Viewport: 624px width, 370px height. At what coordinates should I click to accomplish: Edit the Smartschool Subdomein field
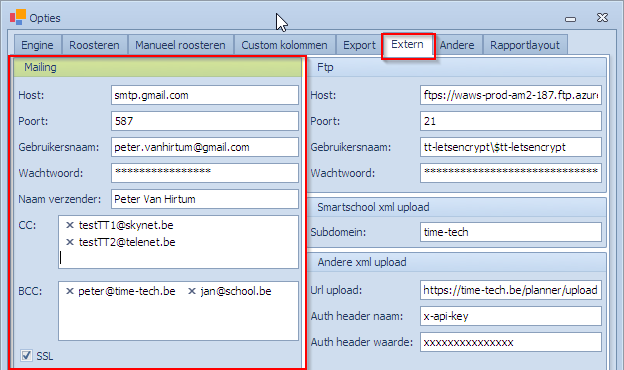511,232
